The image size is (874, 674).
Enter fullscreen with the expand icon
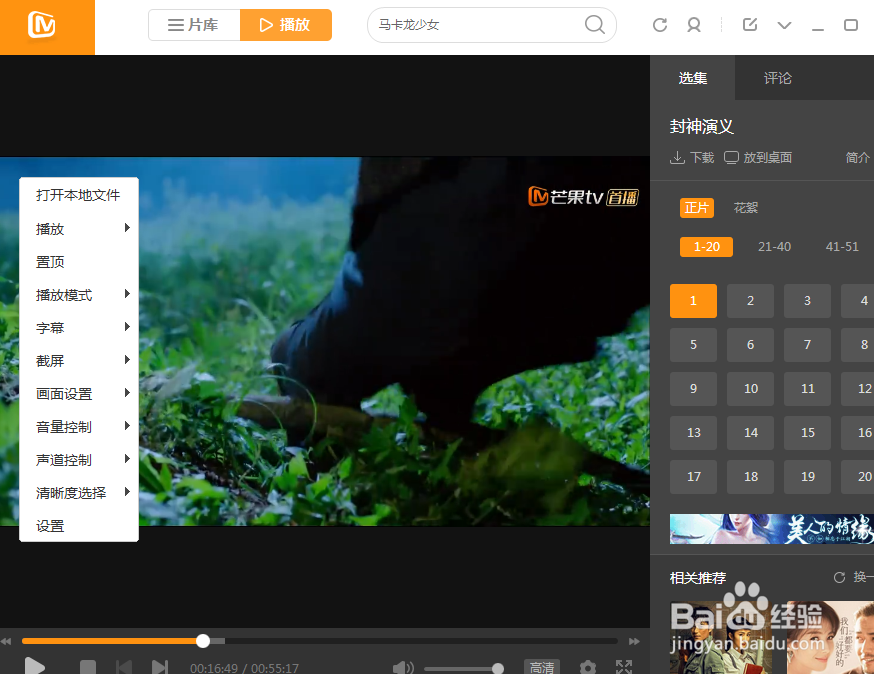tap(624, 667)
